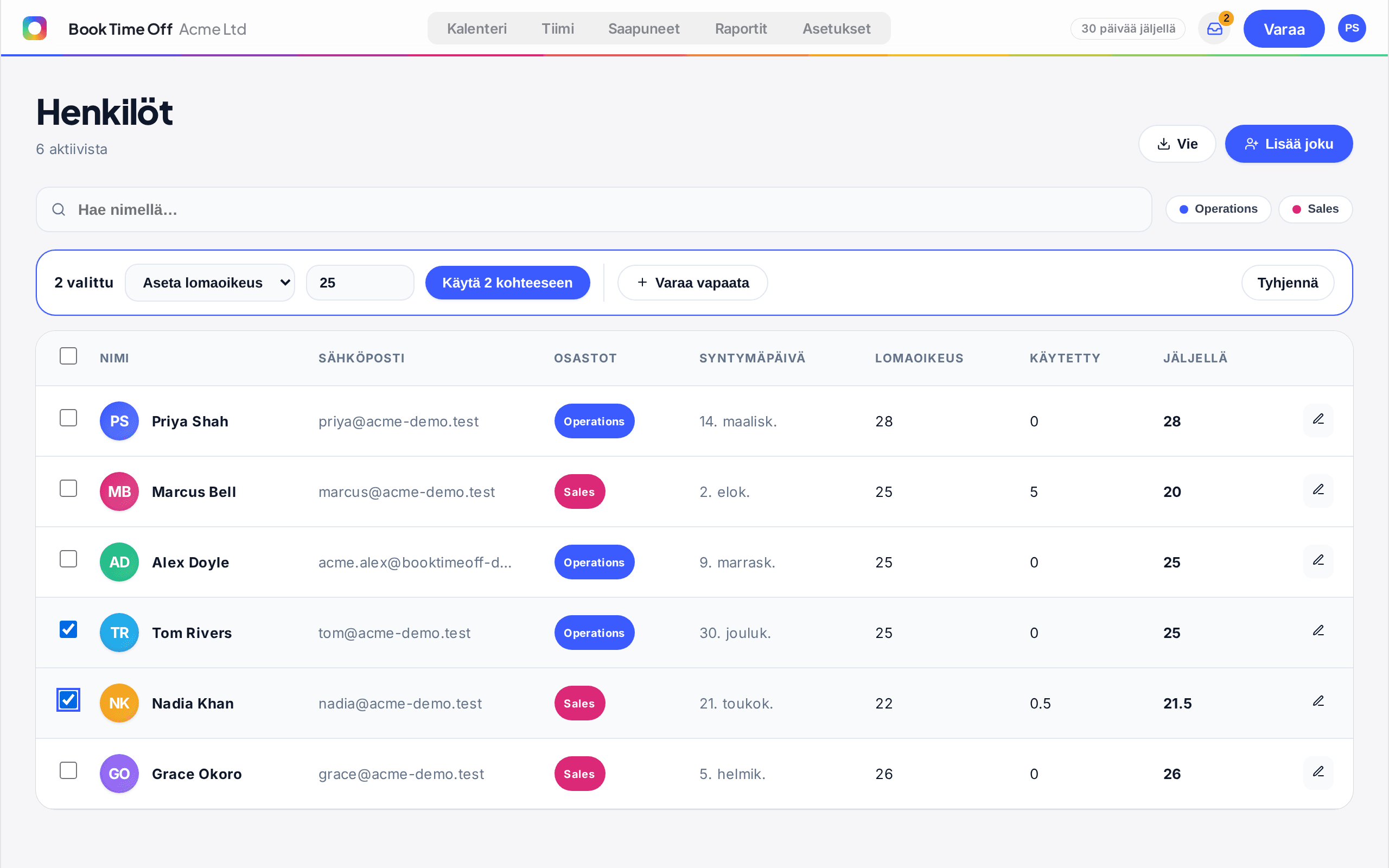Edit Tom Rivers using pencil icon
The width and height of the screenshot is (1389, 868).
(1318, 632)
